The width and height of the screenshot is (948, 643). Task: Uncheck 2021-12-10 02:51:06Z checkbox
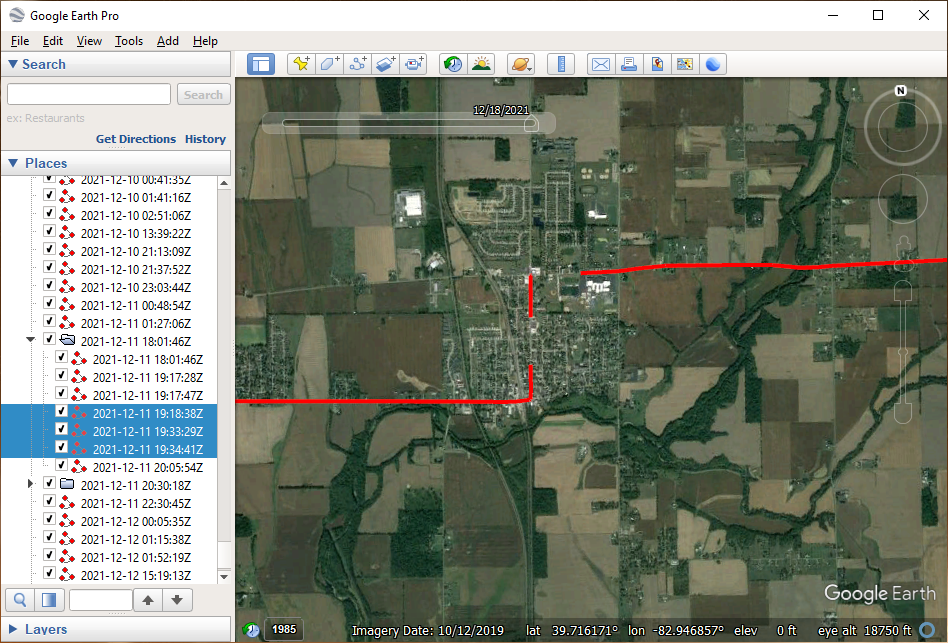click(50, 213)
